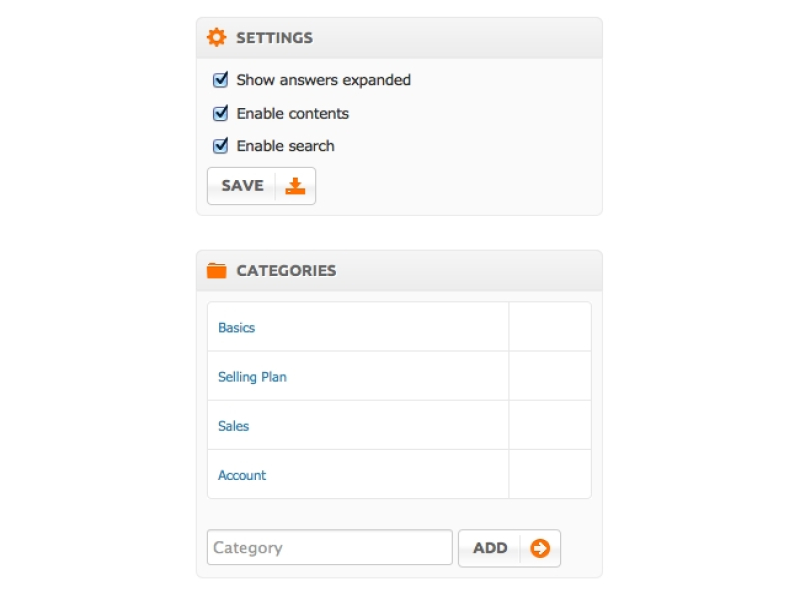
Task: Select the Sales category link
Action: [233, 426]
